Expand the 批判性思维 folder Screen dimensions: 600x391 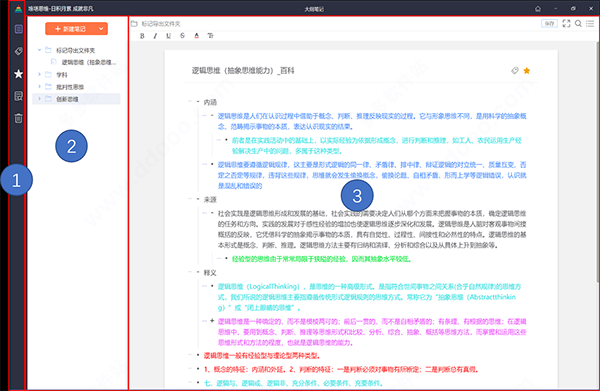(39, 87)
